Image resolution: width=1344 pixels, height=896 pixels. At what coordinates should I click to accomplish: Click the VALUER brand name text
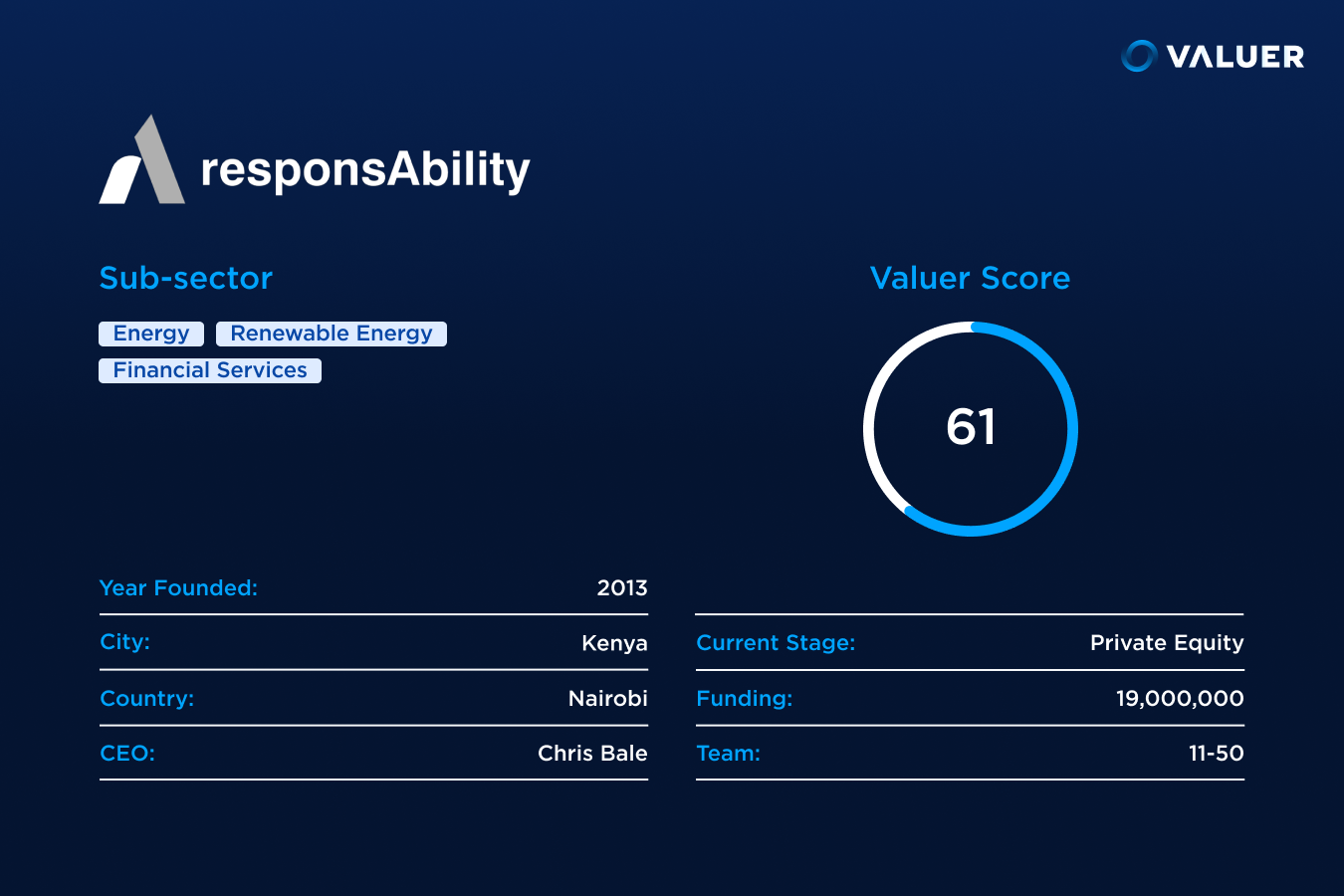click(x=1235, y=57)
